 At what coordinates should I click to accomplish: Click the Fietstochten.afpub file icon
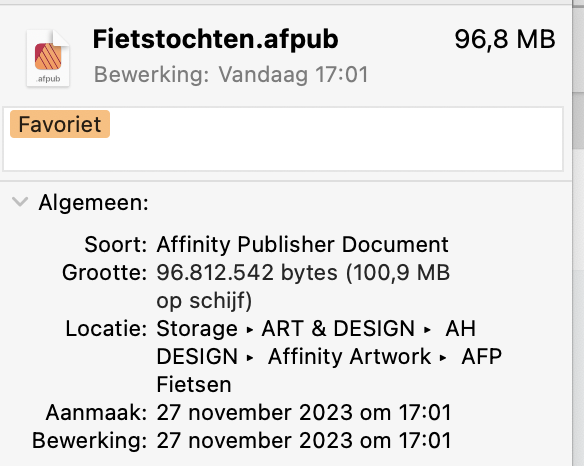[48, 58]
